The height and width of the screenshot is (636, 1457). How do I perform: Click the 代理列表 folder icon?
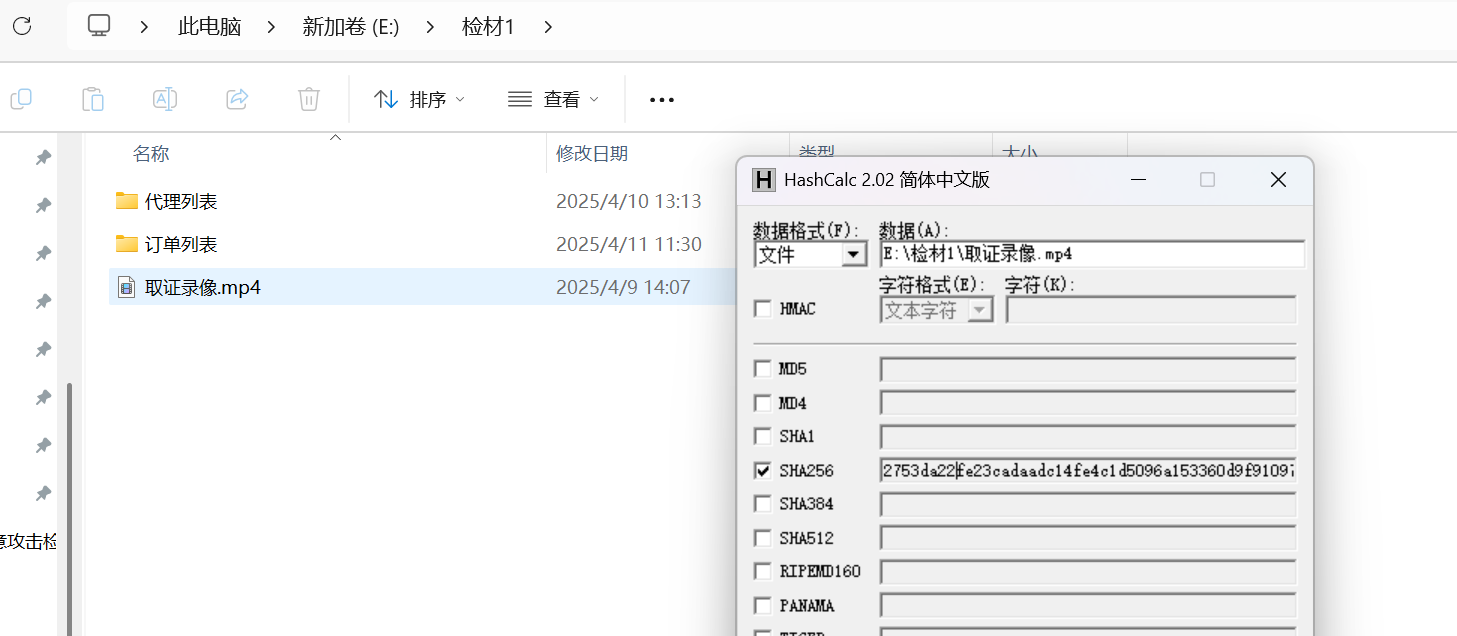coord(126,201)
